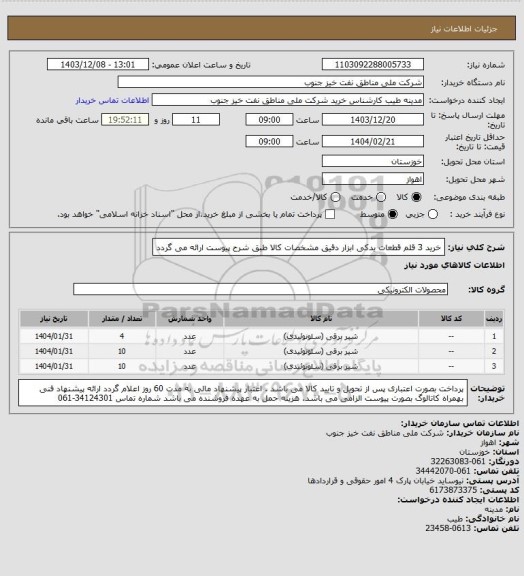Click the fax number 32263083-061
This screenshot has width=524, height=576.
[458, 461]
